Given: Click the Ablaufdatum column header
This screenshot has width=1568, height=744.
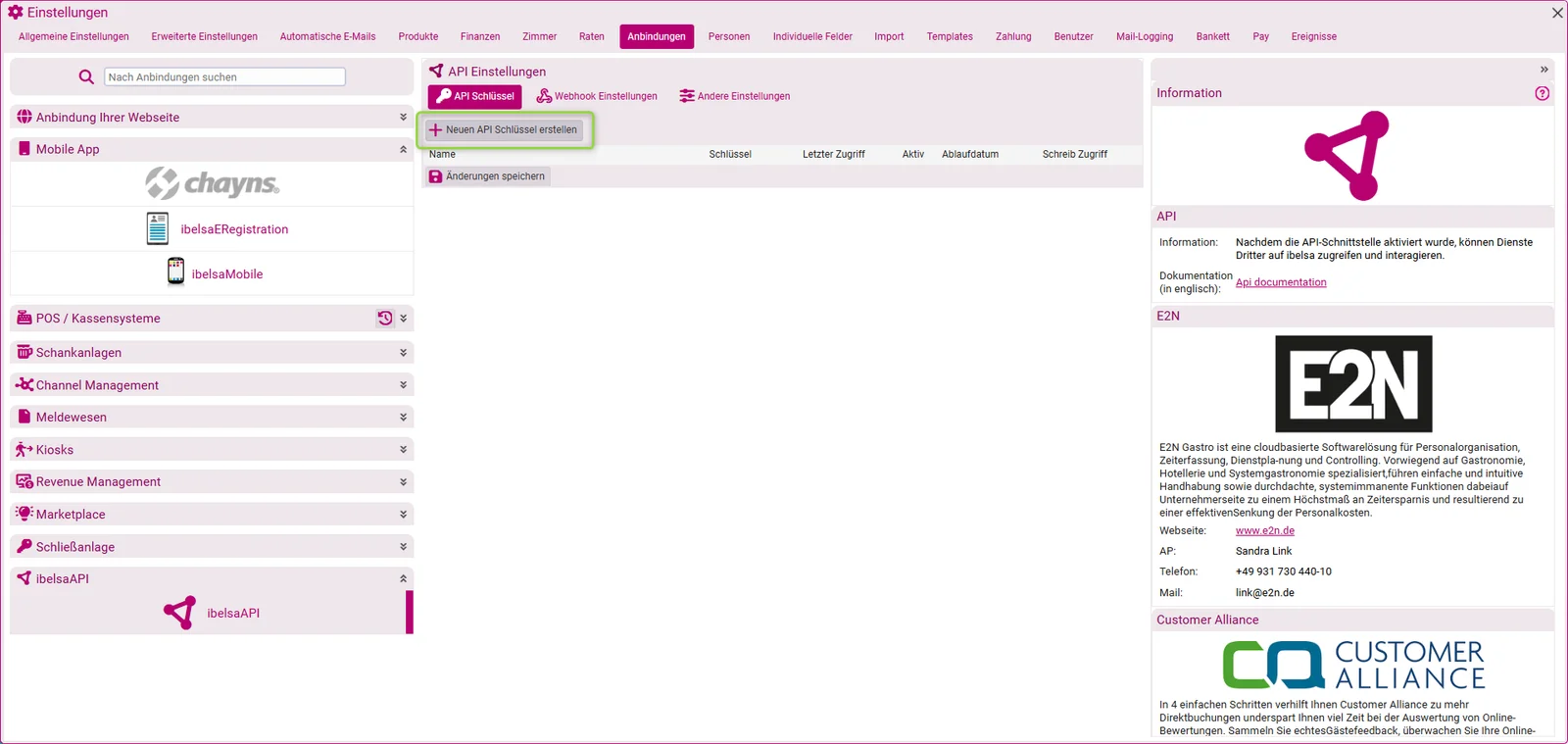Looking at the screenshot, I should click(x=970, y=154).
